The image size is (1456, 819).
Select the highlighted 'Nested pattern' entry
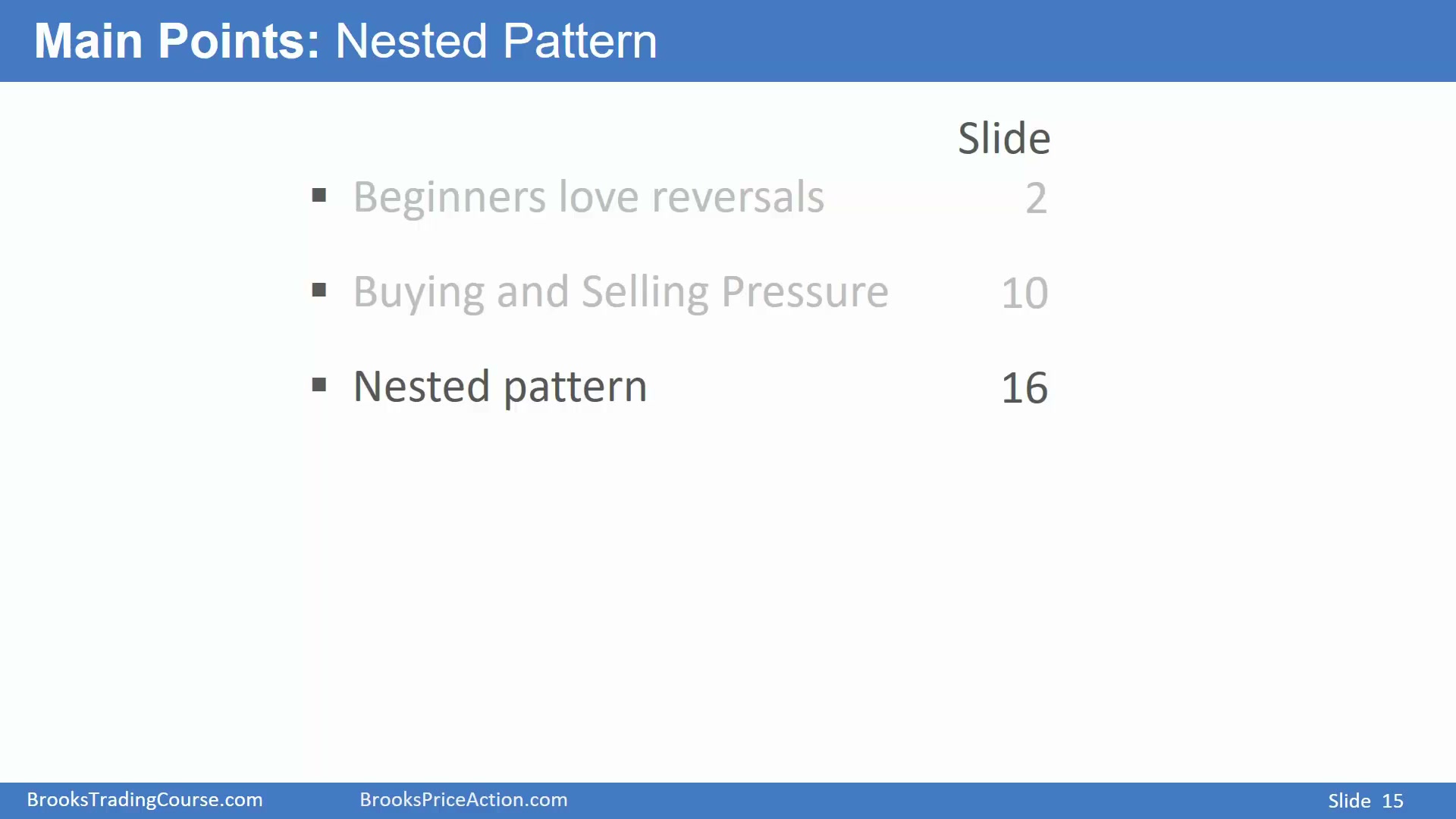[x=500, y=387]
